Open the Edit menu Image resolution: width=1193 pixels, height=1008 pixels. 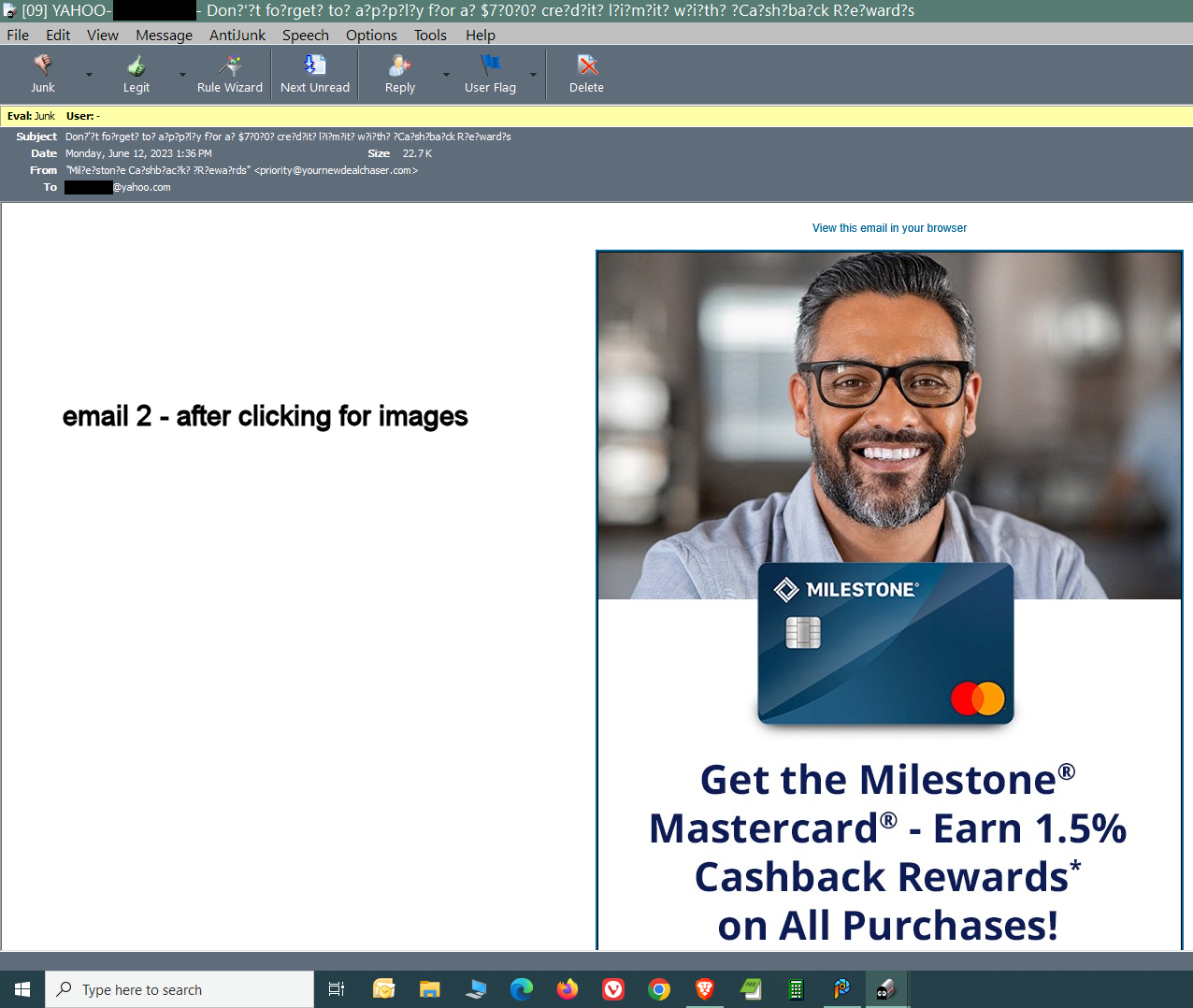[58, 35]
